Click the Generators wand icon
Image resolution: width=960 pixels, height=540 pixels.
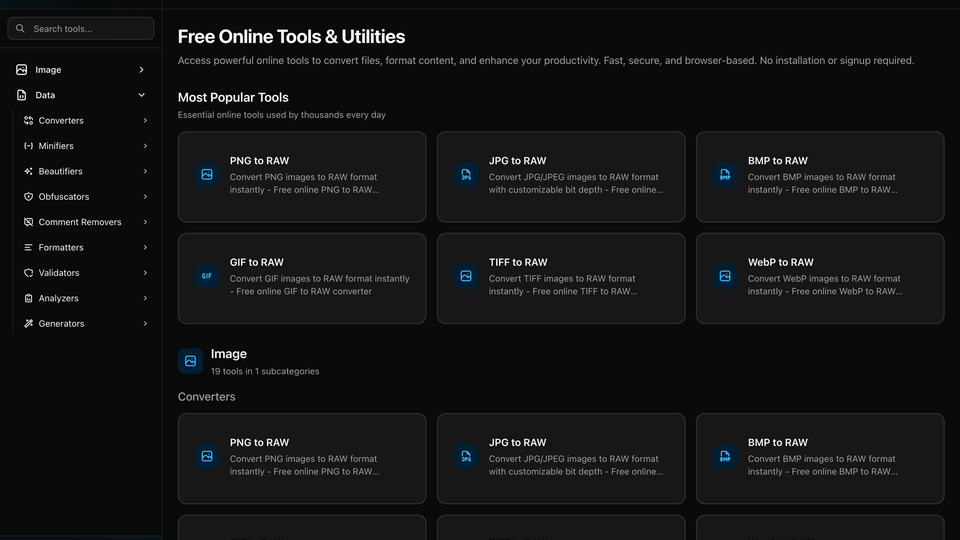28,324
